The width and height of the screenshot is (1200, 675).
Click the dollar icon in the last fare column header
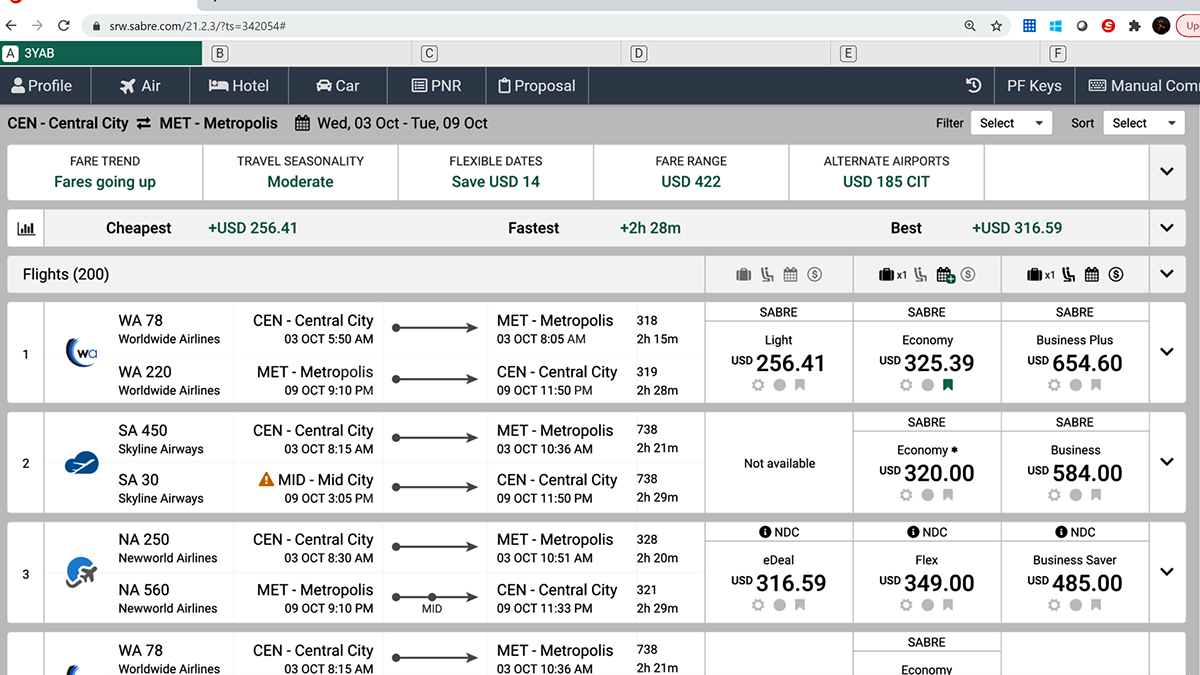click(x=1116, y=275)
